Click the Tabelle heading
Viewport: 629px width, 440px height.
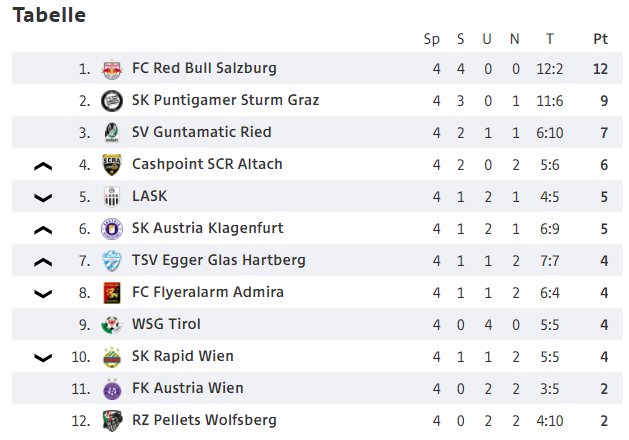coord(49,15)
